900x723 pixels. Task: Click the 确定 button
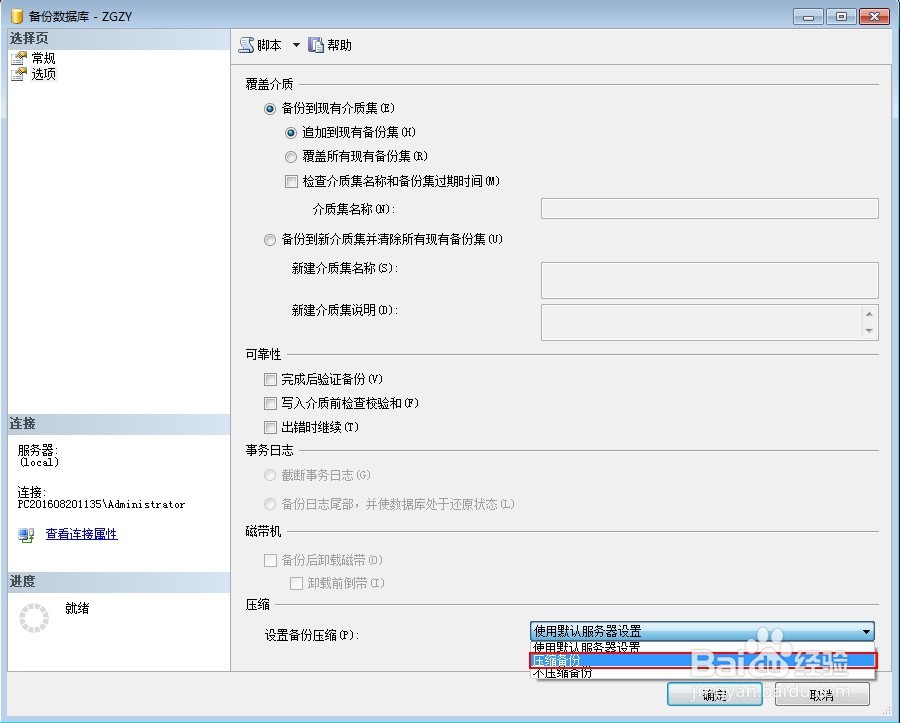[713, 694]
